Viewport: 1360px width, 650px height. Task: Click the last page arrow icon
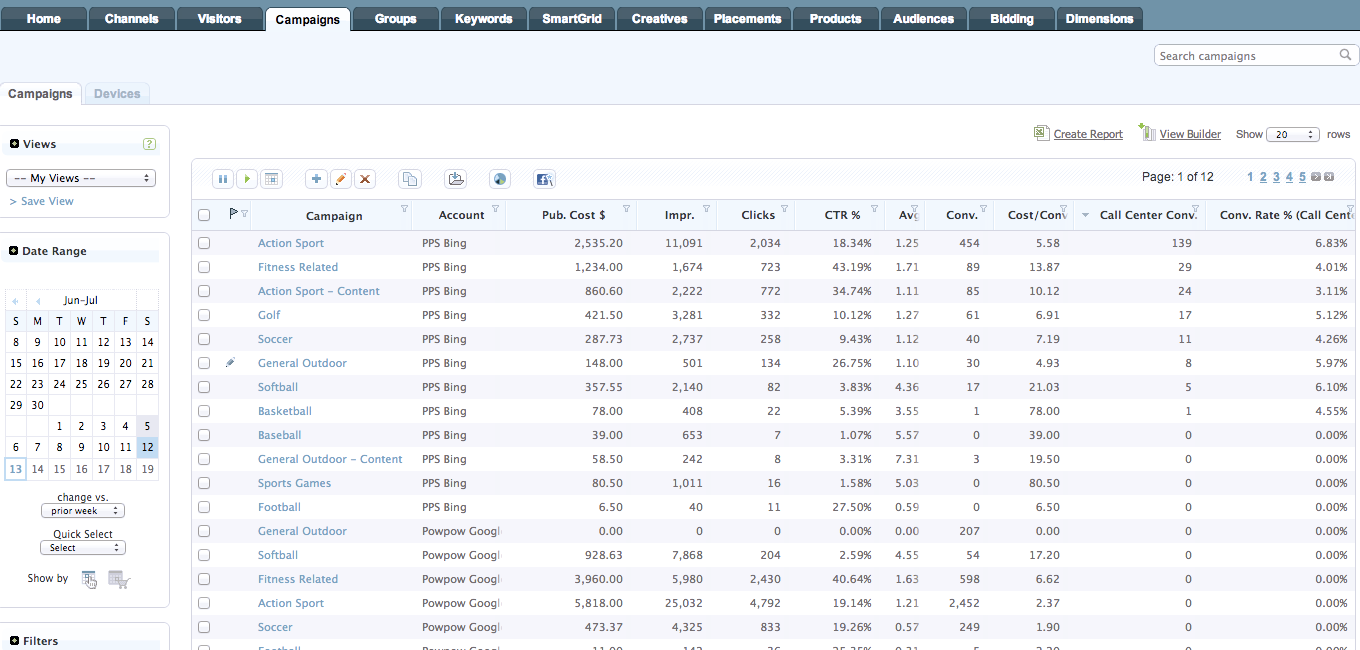coord(1329,177)
